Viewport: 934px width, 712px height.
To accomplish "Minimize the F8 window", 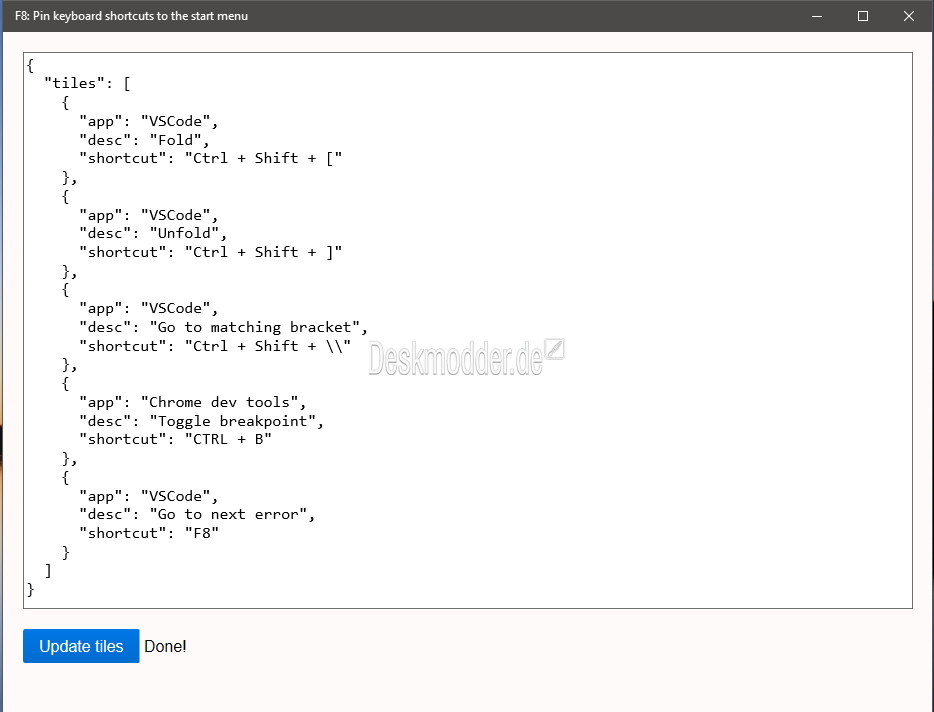I will [x=817, y=16].
